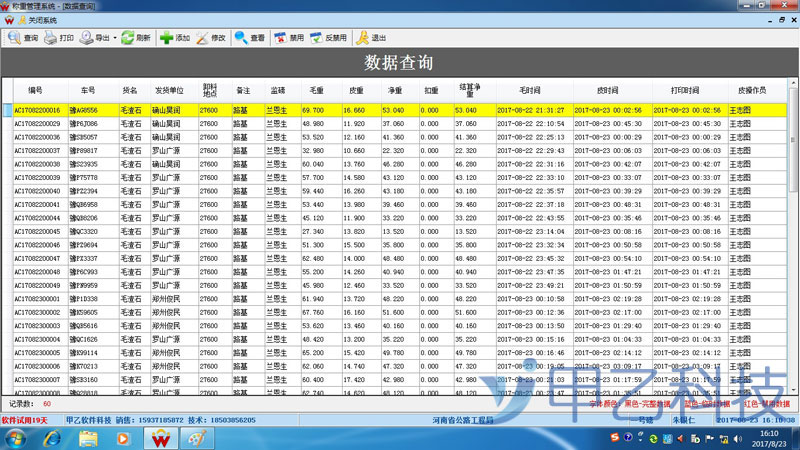Click the 刷新 (Refresh) green arrows icon
This screenshot has height=450, width=800.
(128, 38)
